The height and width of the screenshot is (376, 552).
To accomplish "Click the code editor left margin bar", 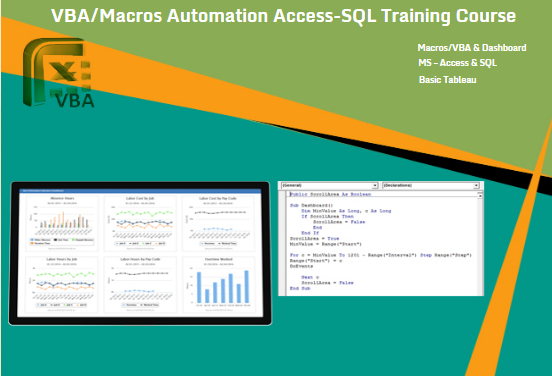I will click(x=283, y=243).
